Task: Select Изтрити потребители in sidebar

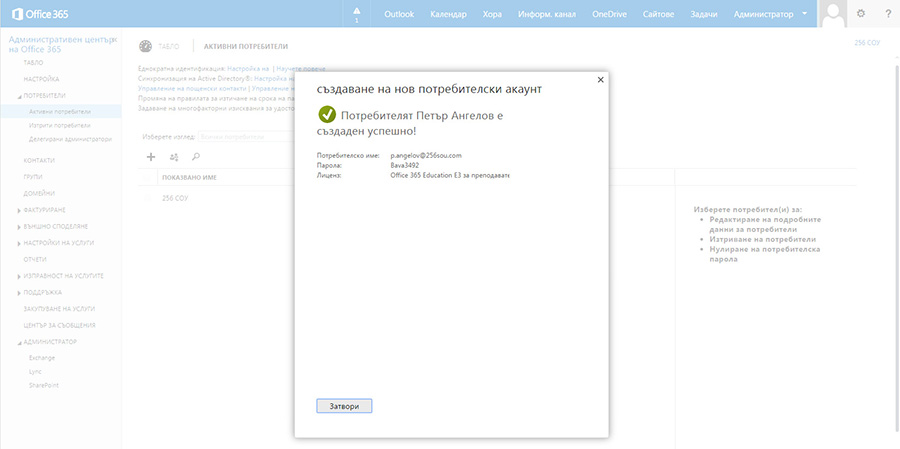Action: pyautogui.click(x=60, y=125)
